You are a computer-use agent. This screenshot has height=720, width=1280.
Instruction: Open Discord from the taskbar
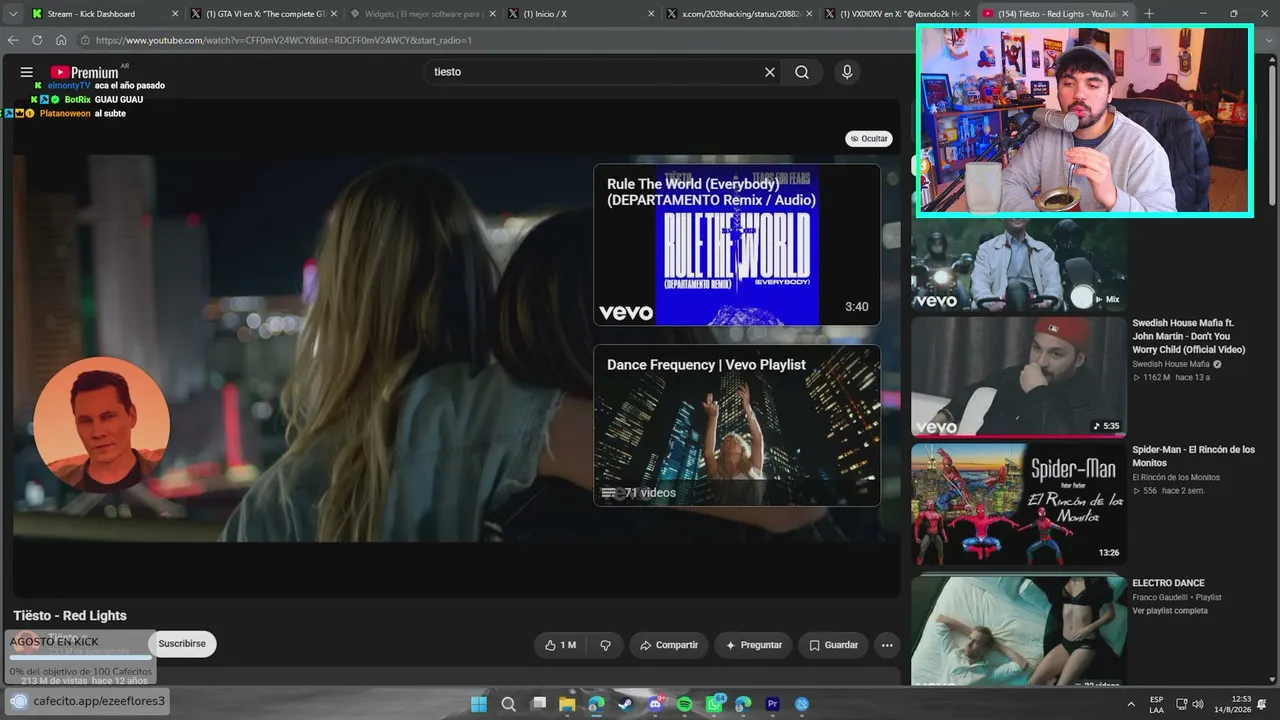tap(655, 704)
